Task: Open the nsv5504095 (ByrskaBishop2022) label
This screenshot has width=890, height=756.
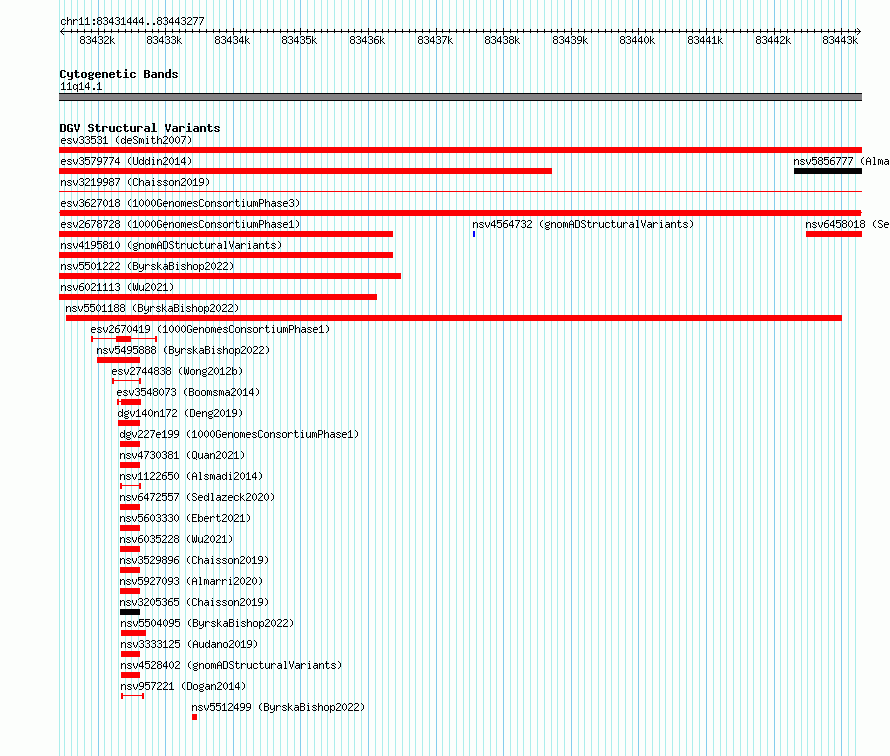Action: (207, 623)
